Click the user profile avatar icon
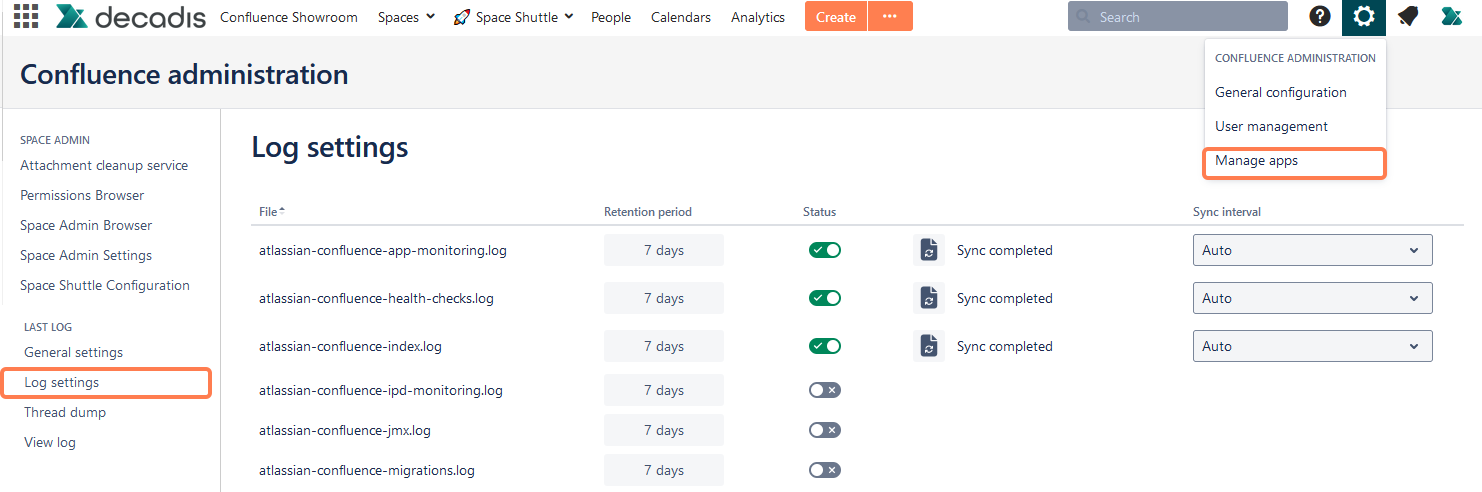 [x=1452, y=17]
